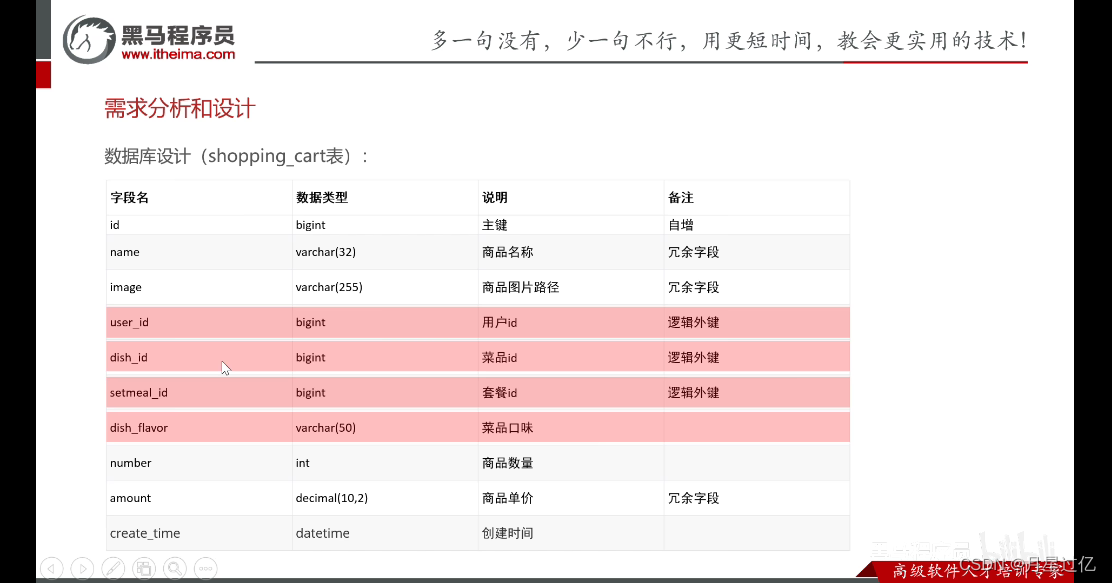Viewport: 1112px width, 583px height.
Task: Select the varchar(255) type cell
Action: pyautogui.click(x=385, y=287)
